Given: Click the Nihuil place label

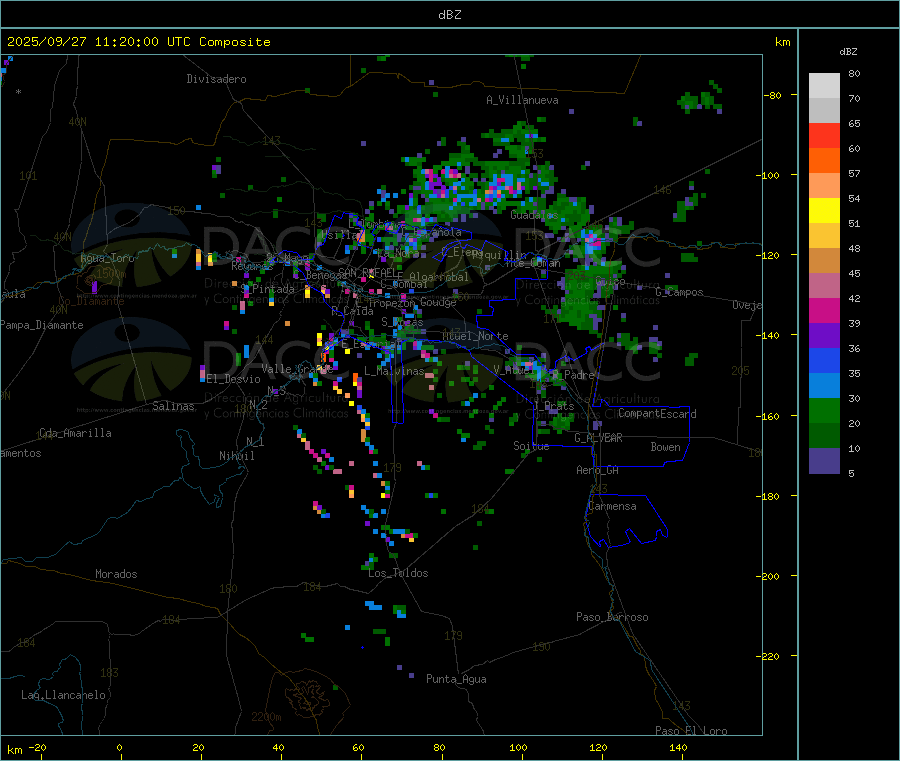Looking at the screenshot, I should [x=236, y=456].
